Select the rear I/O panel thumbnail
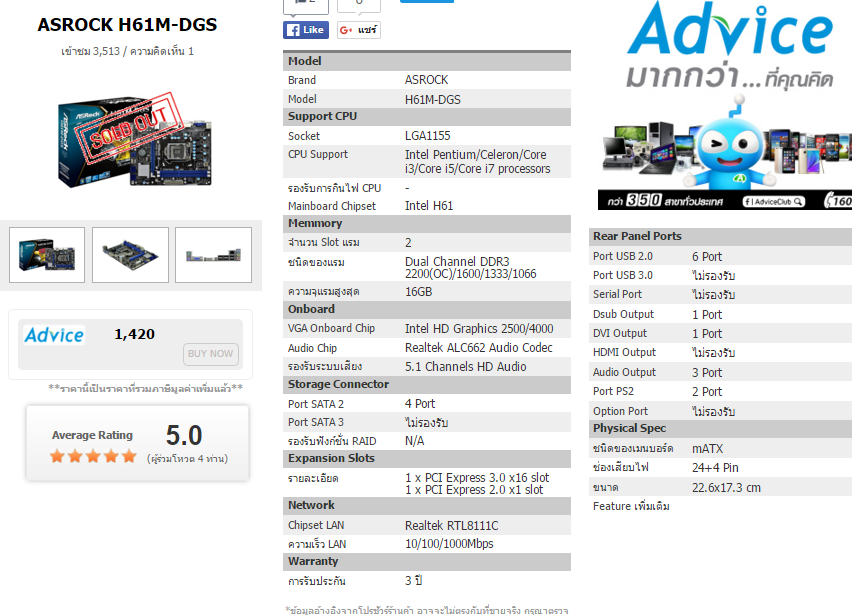This screenshot has width=852, height=615. point(213,255)
